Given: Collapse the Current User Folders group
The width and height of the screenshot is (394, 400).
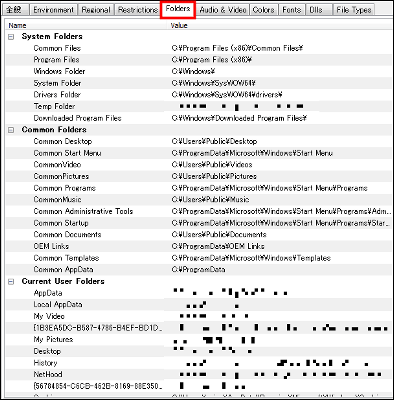Looking at the screenshot, I should [11, 282].
